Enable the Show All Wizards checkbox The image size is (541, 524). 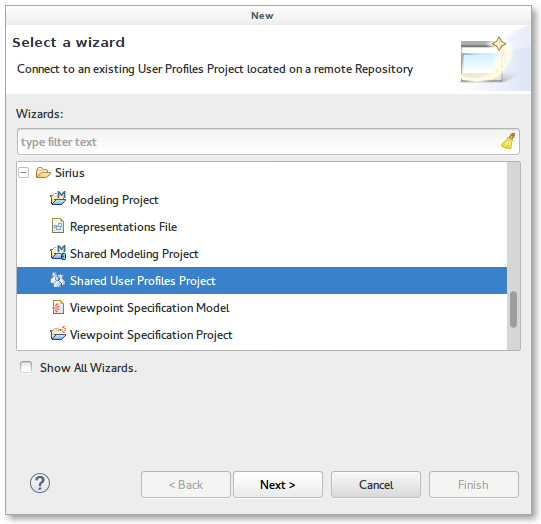pos(26,367)
